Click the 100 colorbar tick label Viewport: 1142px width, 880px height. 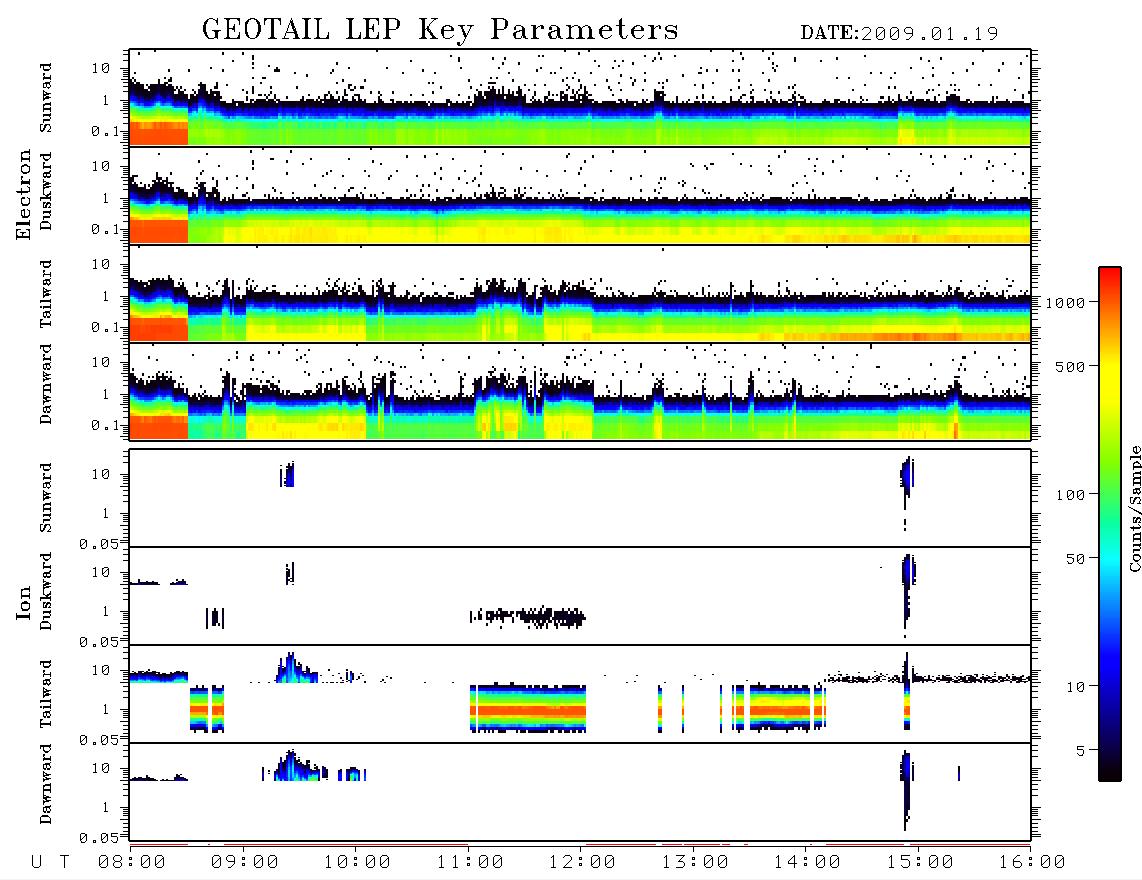[x=1070, y=495]
